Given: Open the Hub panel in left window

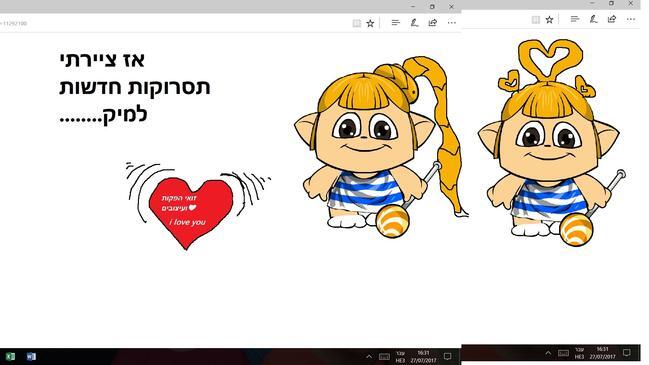Looking at the screenshot, I should 396,23.
